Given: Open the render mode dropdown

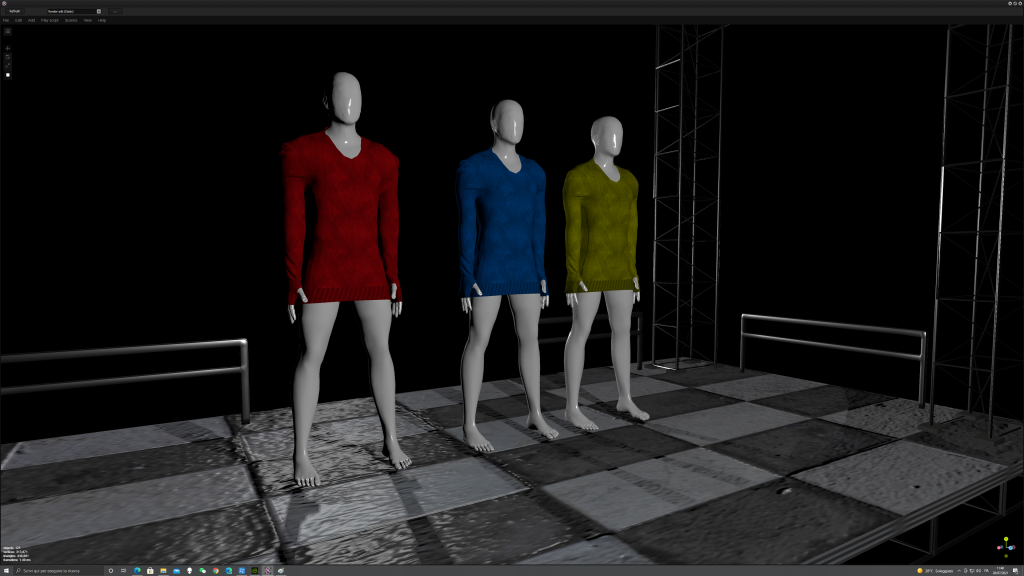Looking at the screenshot, I should tap(74, 11).
